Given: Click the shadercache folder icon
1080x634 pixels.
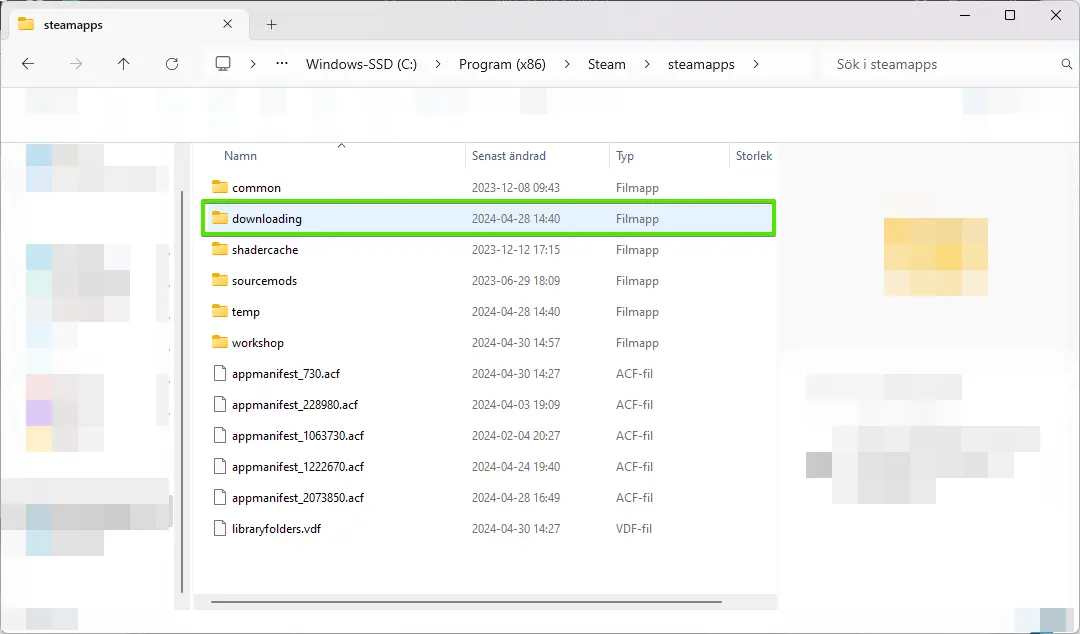Looking at the screenshot, I should (220, 249).
